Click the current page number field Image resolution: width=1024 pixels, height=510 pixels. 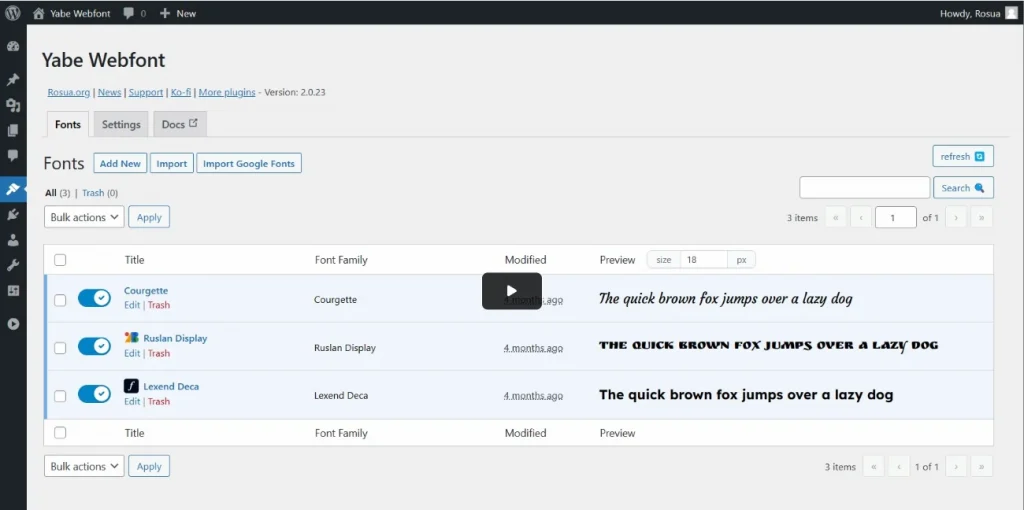click(x=895, y=217)
